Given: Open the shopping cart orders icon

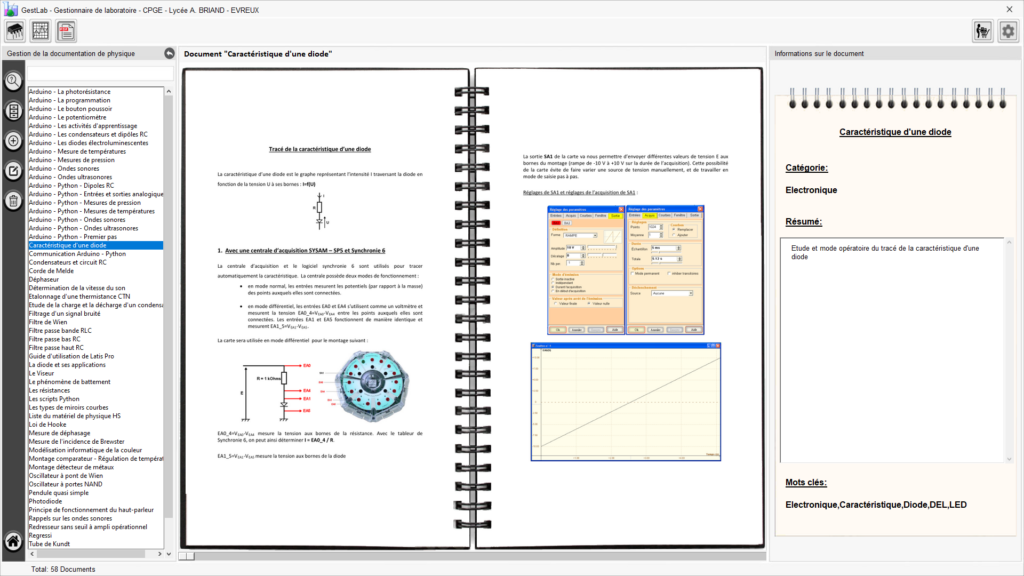Looking at the screenshot, I should click(x=982, y=31).
